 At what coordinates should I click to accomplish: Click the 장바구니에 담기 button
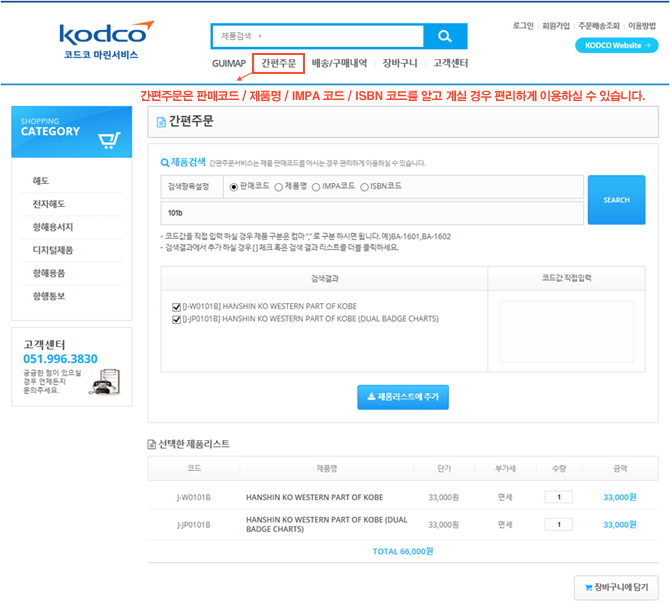pos(616,588)
